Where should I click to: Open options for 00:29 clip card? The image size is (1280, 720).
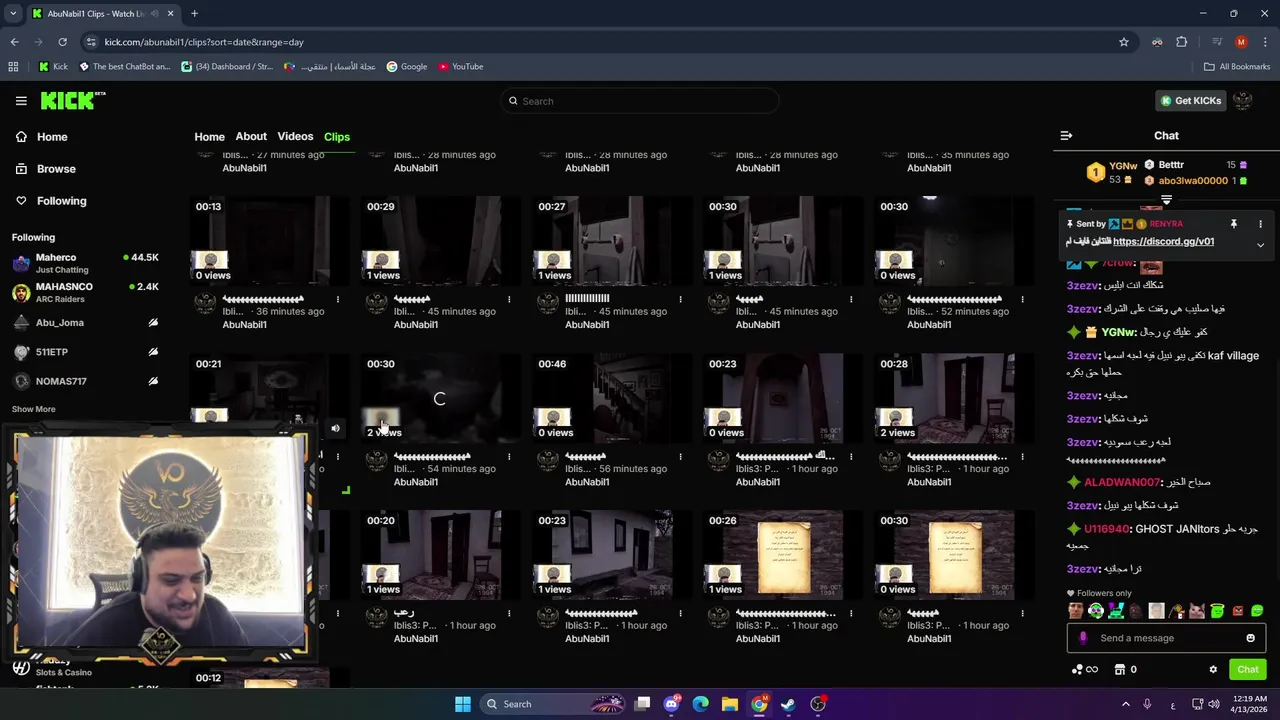point(508,299)
